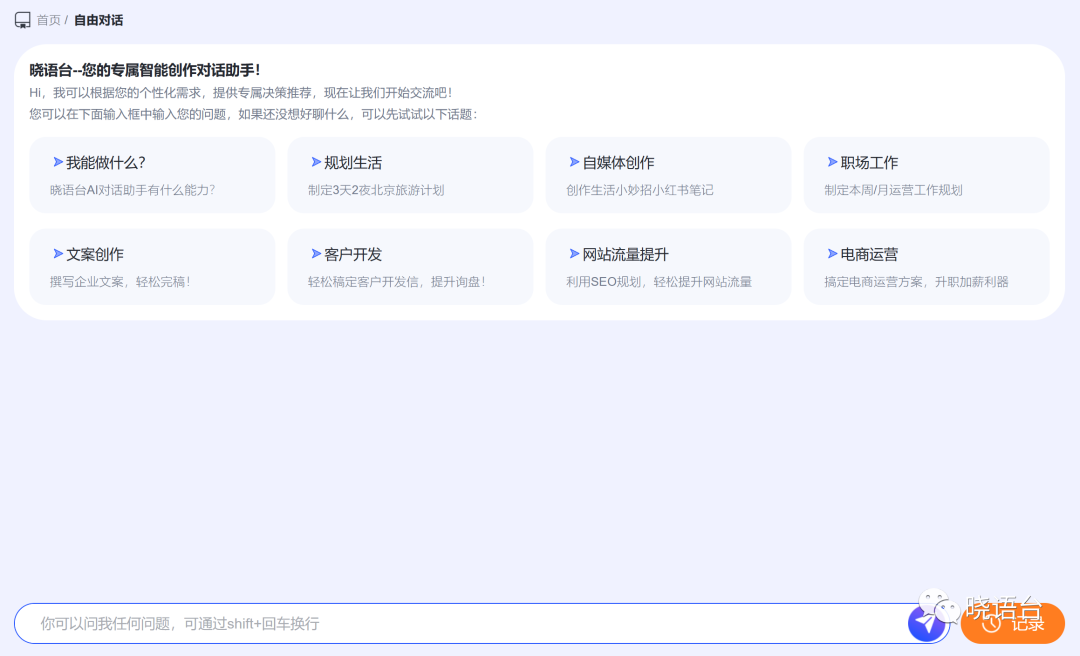Select the 文案创作 topic card

[152, 266]
